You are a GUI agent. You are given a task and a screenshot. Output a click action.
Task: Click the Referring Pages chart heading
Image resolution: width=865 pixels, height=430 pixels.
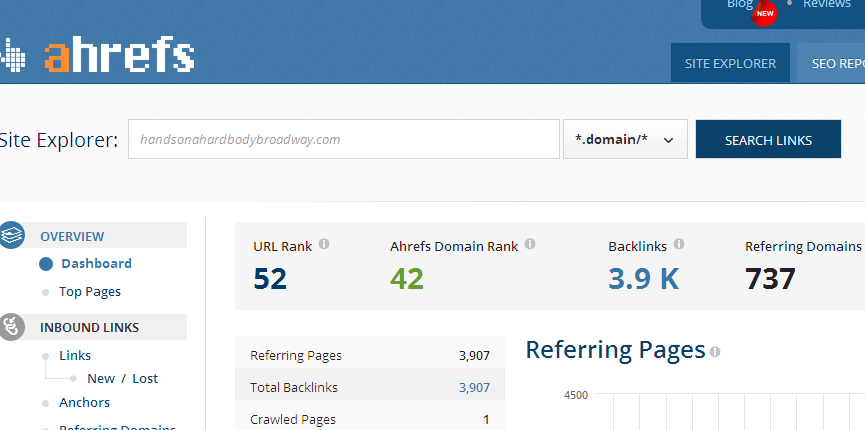pos(615,350)
